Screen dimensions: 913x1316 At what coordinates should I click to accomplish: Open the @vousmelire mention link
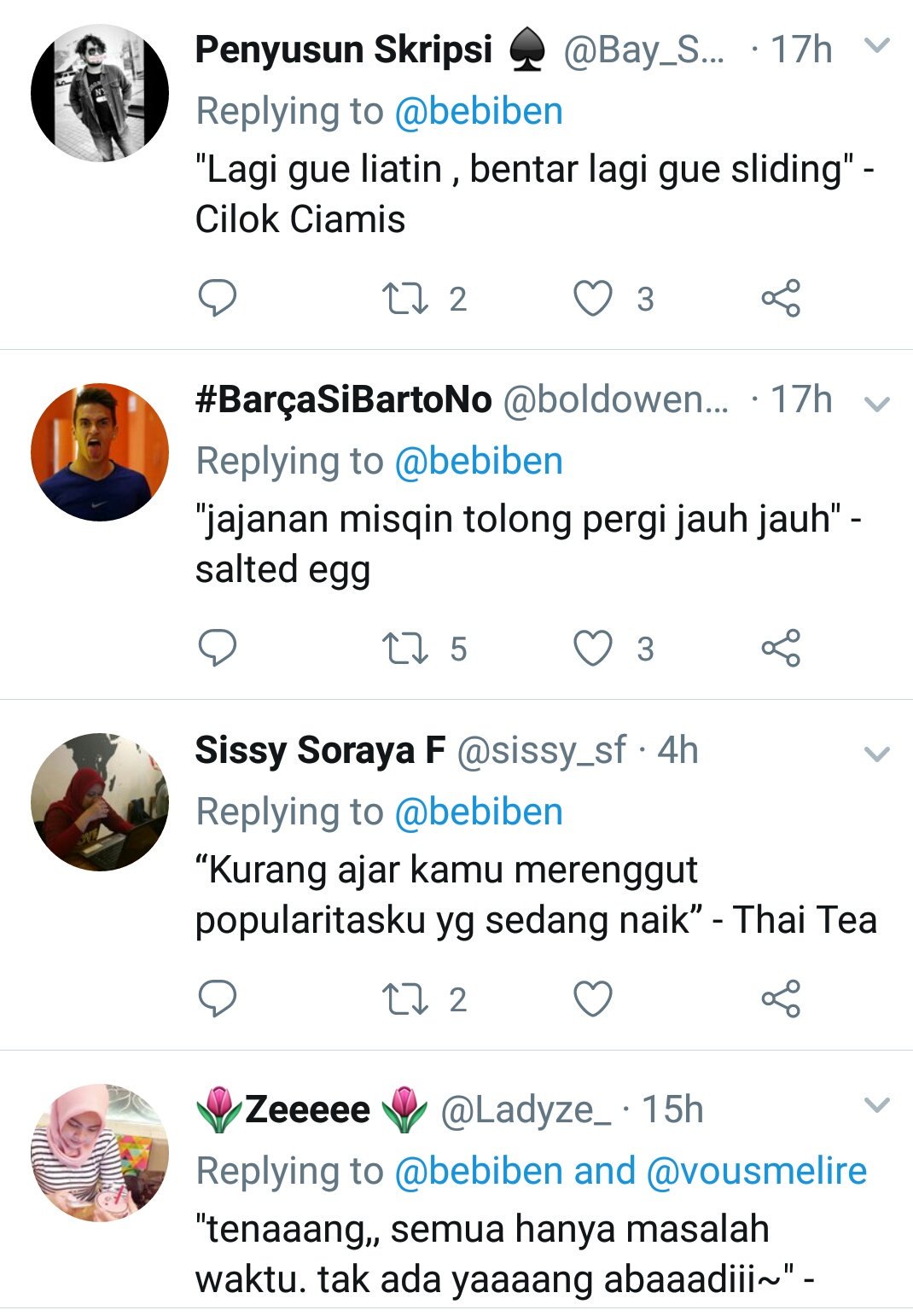[x=757, y=1171]
